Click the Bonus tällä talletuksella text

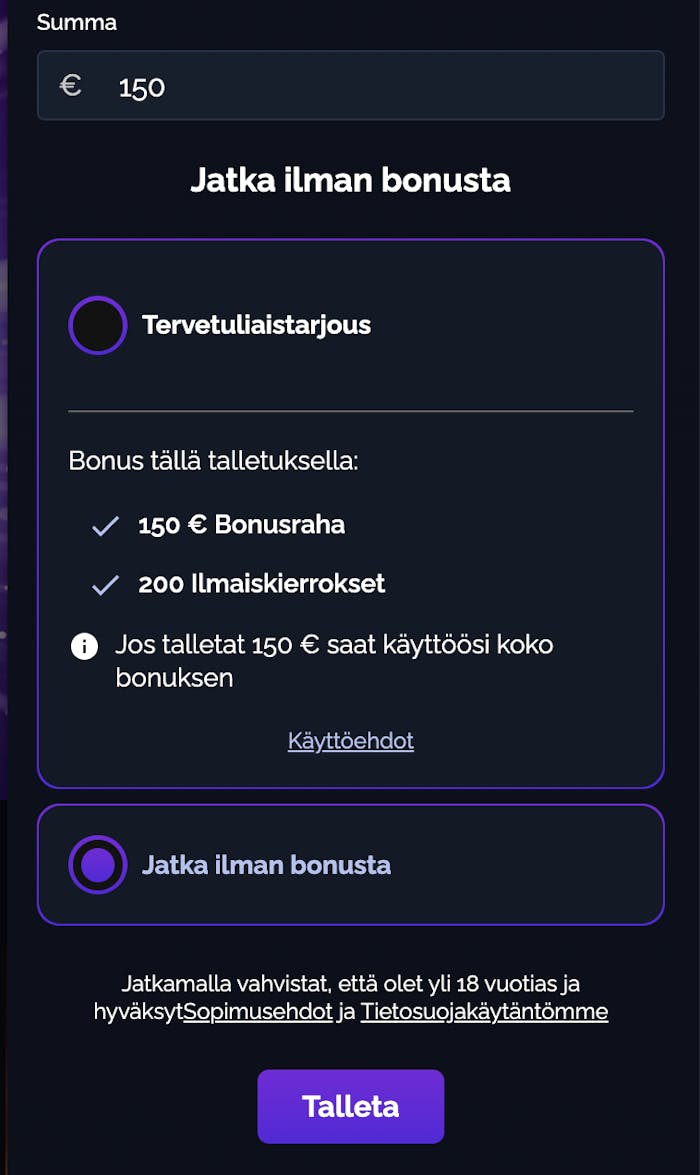213,461
